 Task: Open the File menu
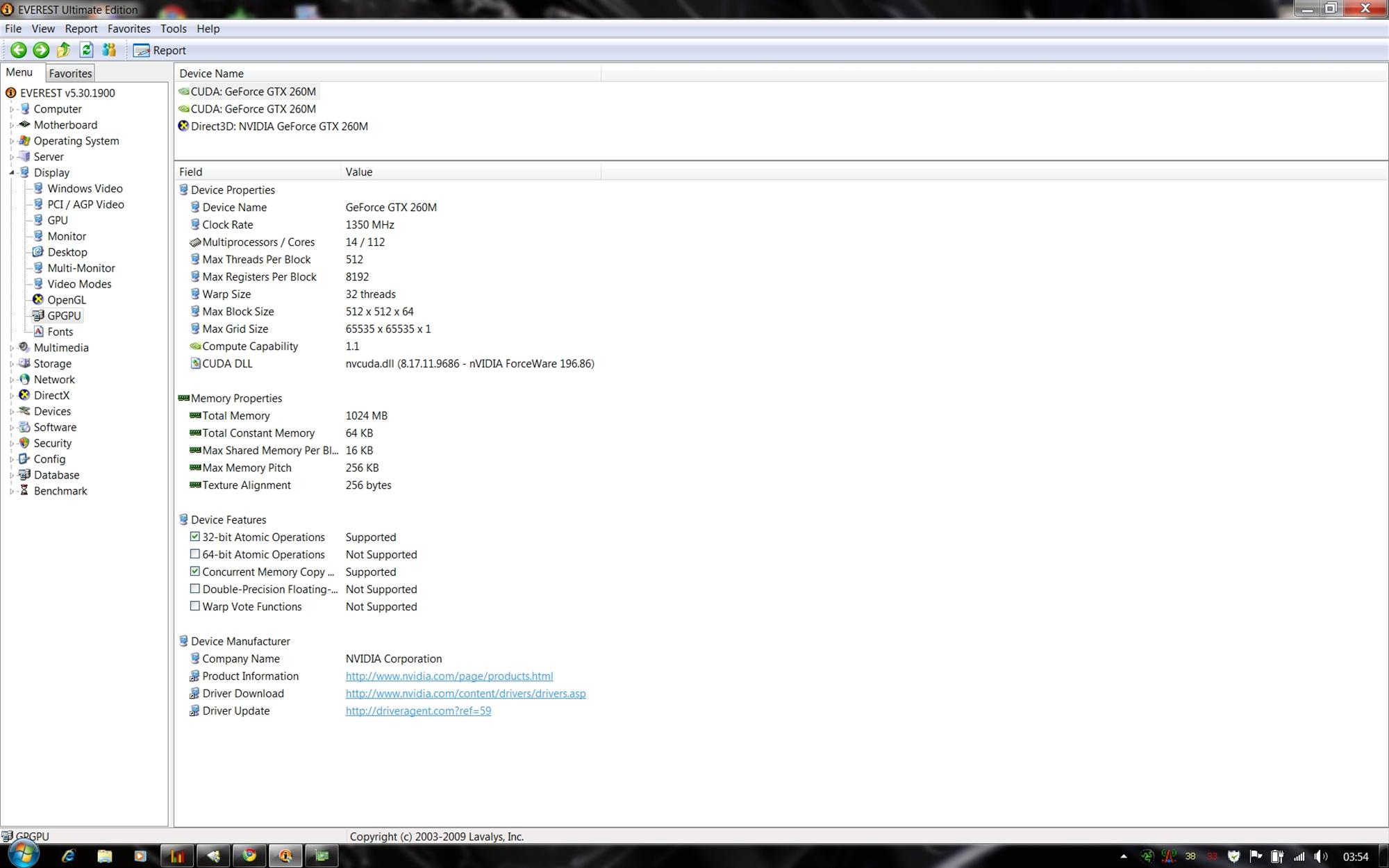coord(13,28)
